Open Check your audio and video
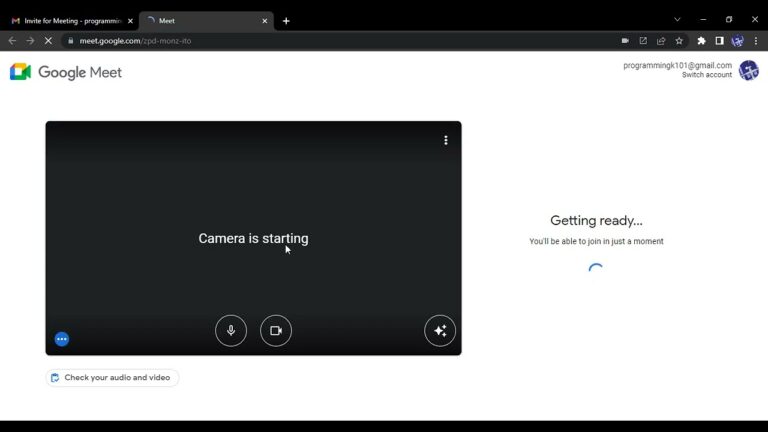 (x=112, y=378)
